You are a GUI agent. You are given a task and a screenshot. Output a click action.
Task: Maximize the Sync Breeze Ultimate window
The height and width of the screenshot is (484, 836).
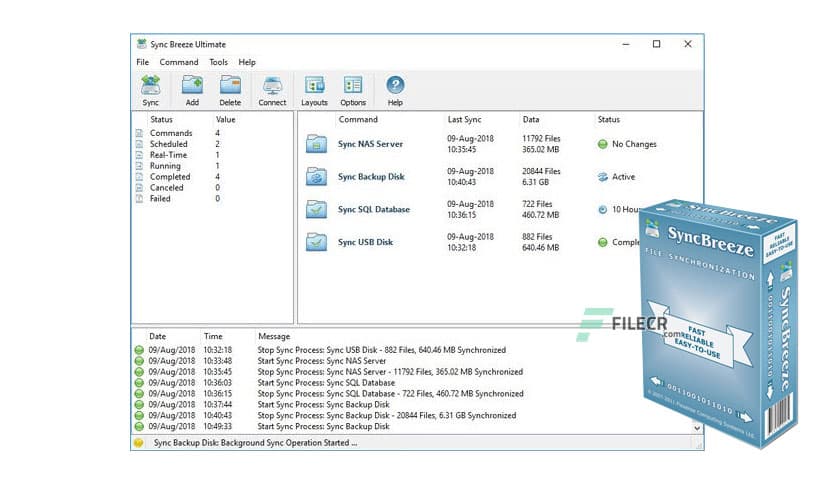pyautogui.click(x=657, y=44)
